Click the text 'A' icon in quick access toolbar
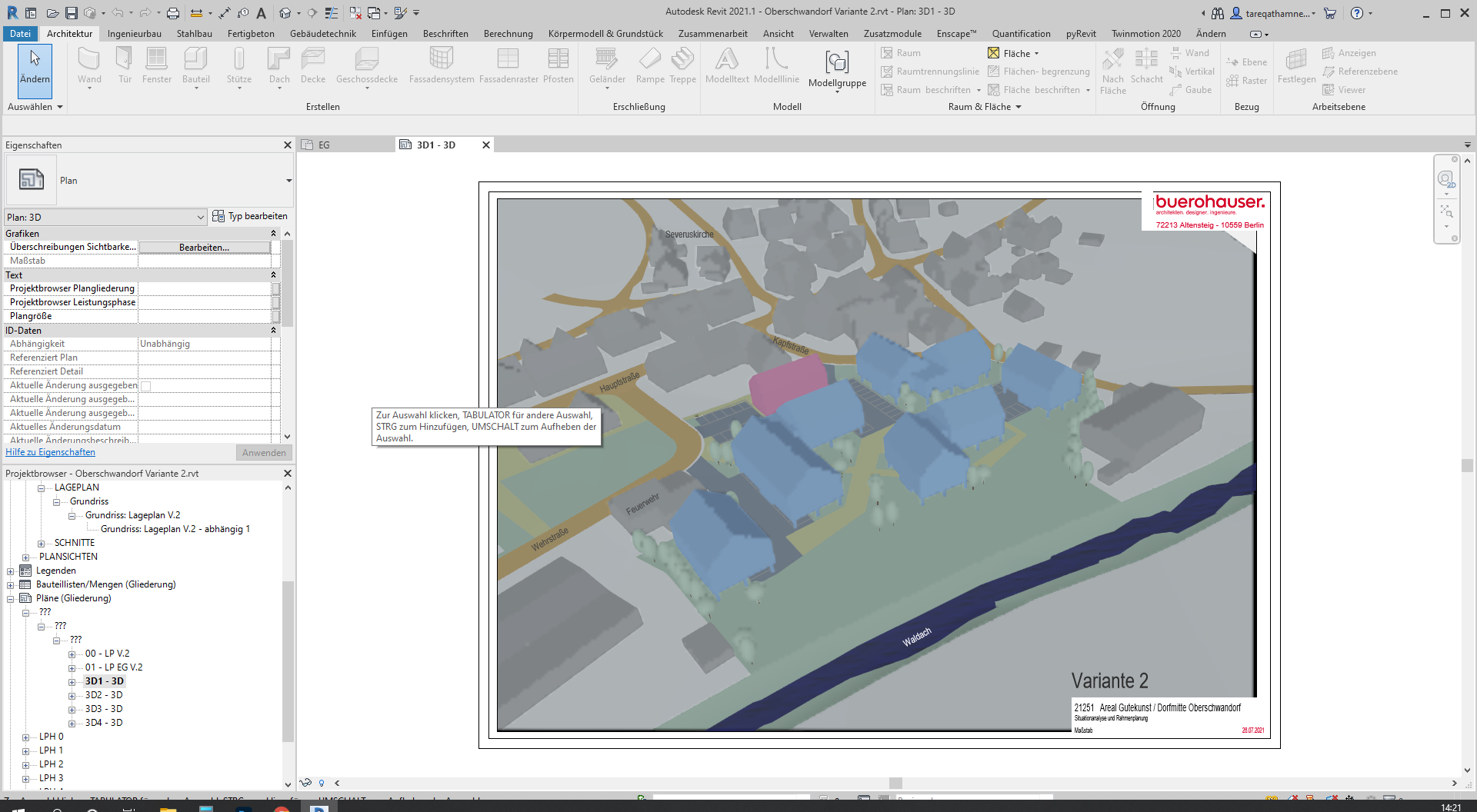This screenshot has width=1477, height=812. [x=262, y=13]
